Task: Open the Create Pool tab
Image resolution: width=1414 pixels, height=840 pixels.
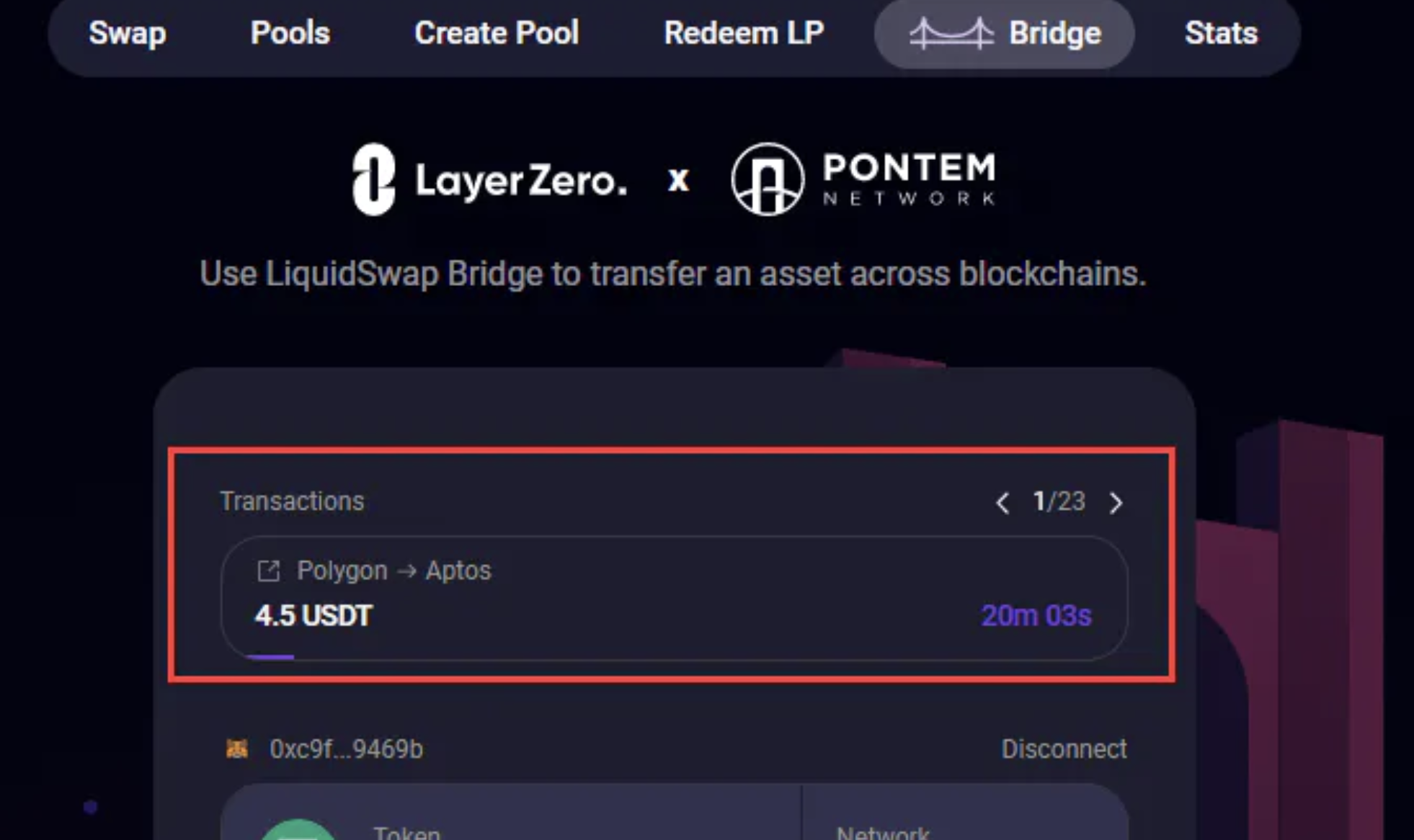Action: click(x=497, y=32)
